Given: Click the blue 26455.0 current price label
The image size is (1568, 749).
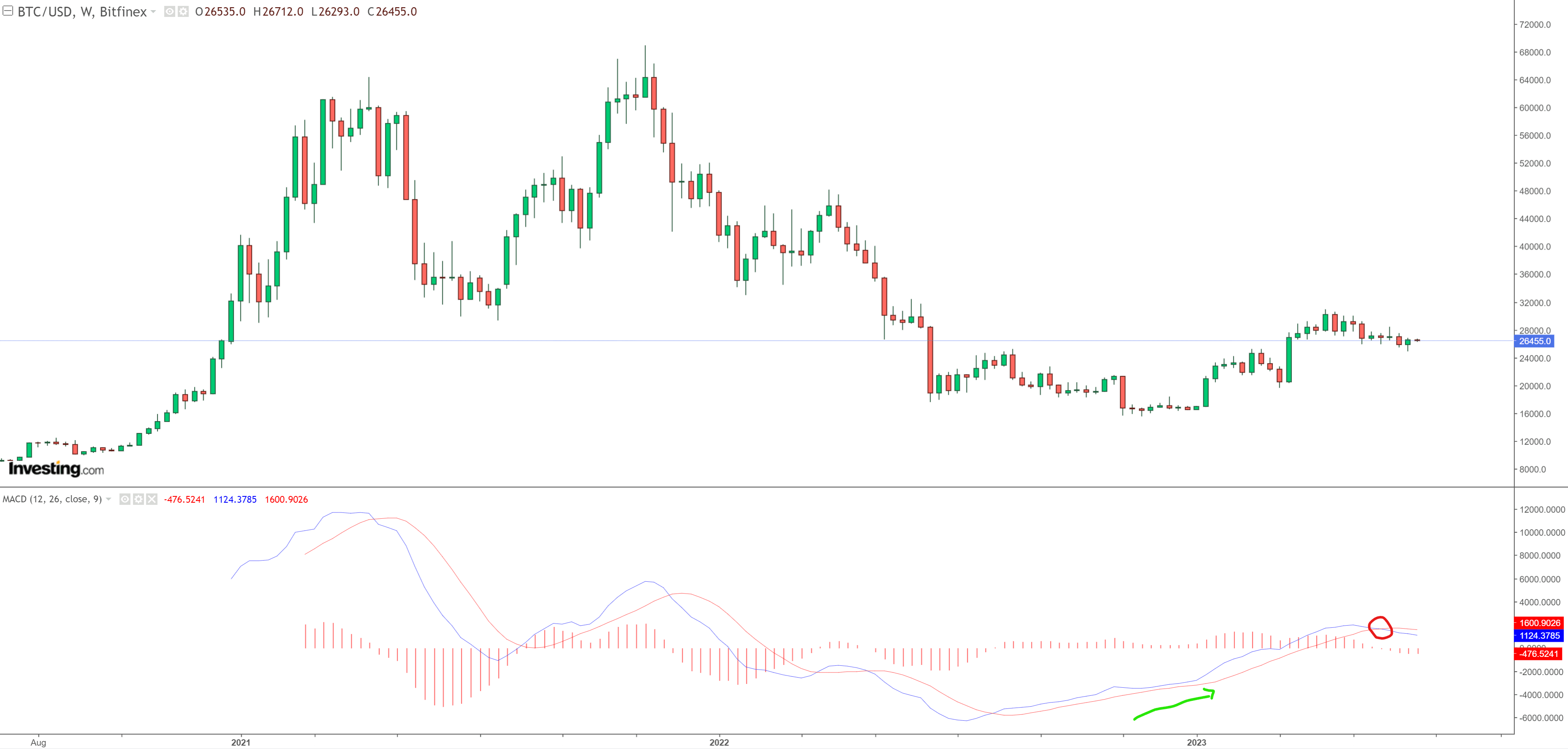Looking at the screenshot, I should 1535,341.
